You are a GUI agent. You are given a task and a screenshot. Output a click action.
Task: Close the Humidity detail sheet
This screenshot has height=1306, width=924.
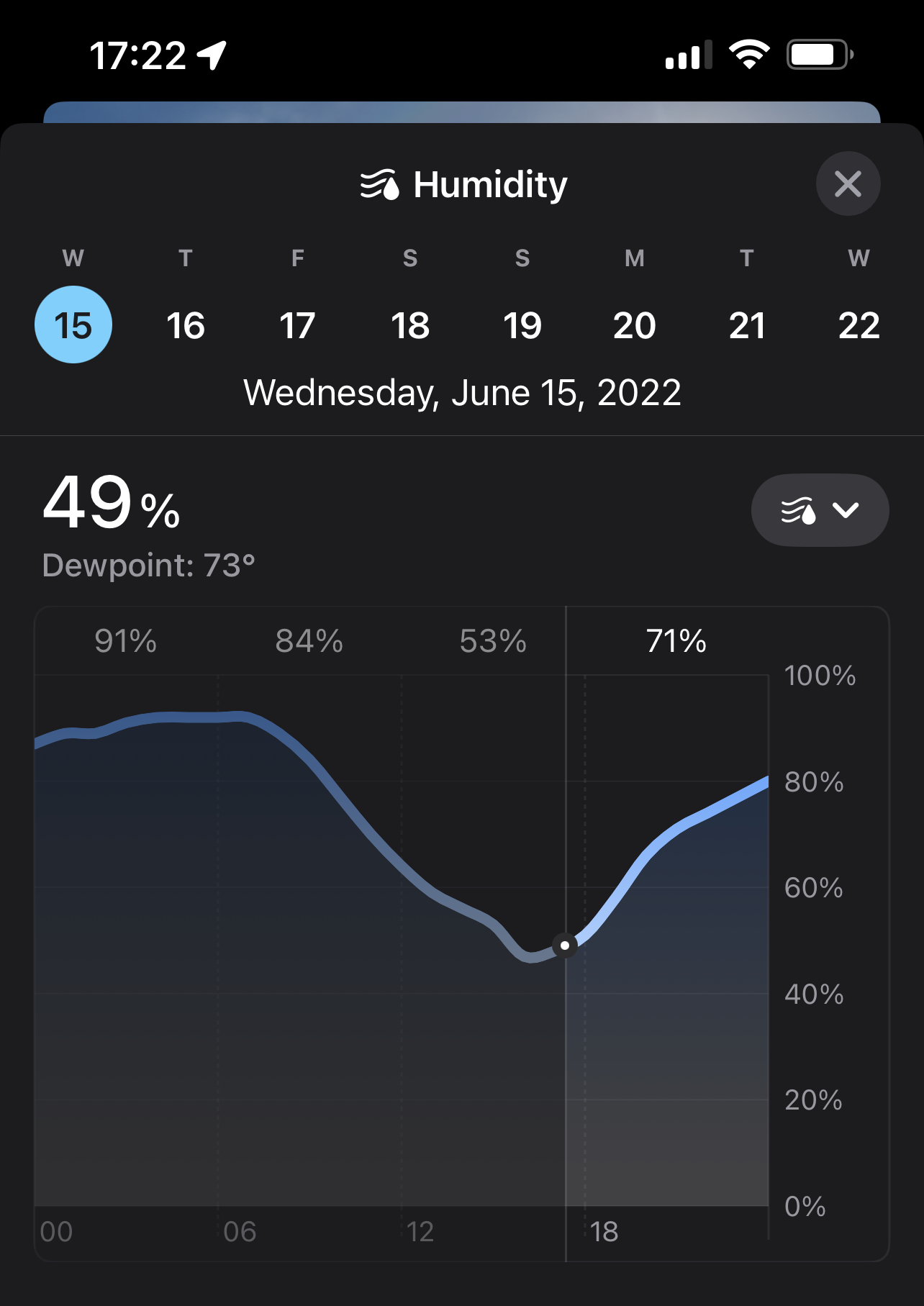click(848, 183)
